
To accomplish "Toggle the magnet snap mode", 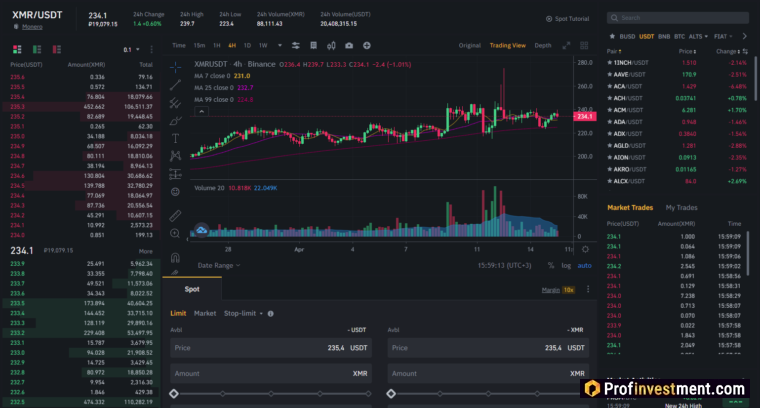I will [x=175, y=257].
